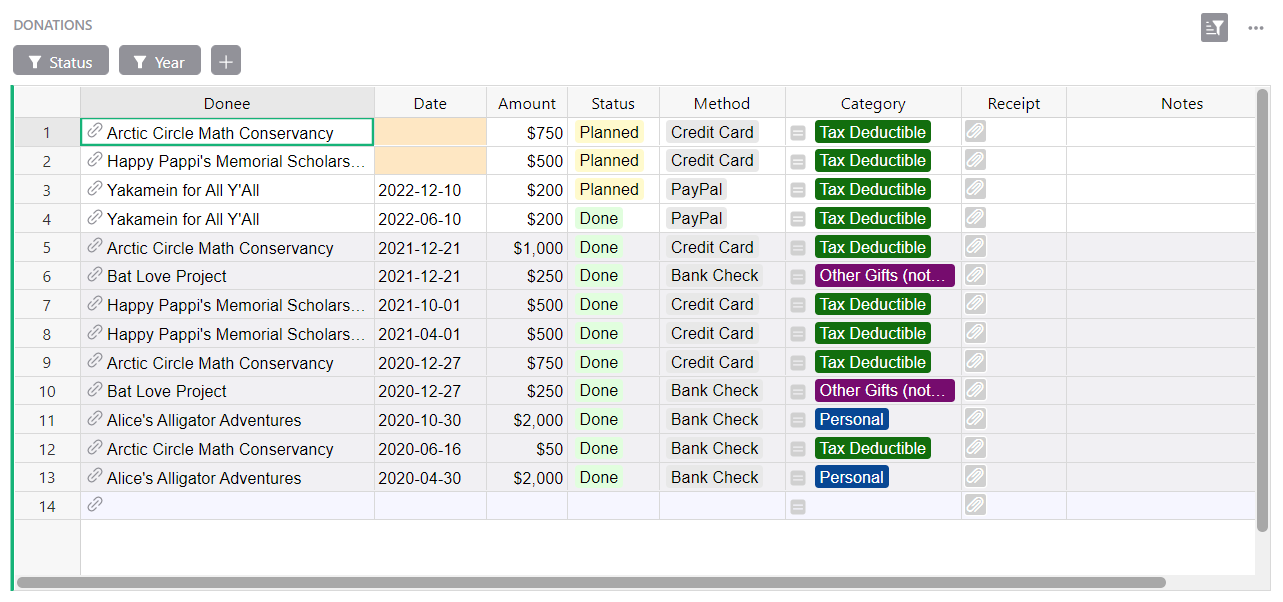
Task: Select the DONATIONS view title
Action: click(x=52, y=25)
